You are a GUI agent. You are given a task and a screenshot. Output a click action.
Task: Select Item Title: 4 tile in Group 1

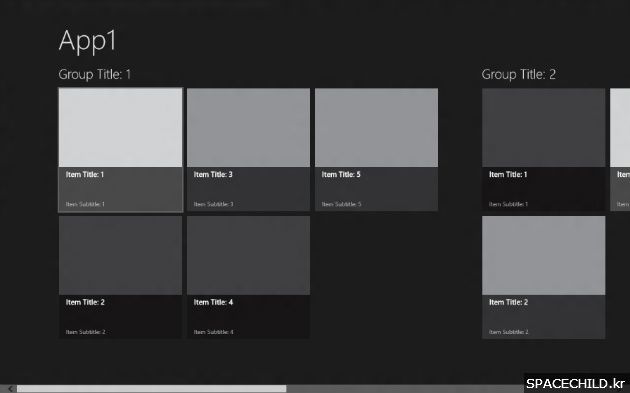tap(248, 277)
